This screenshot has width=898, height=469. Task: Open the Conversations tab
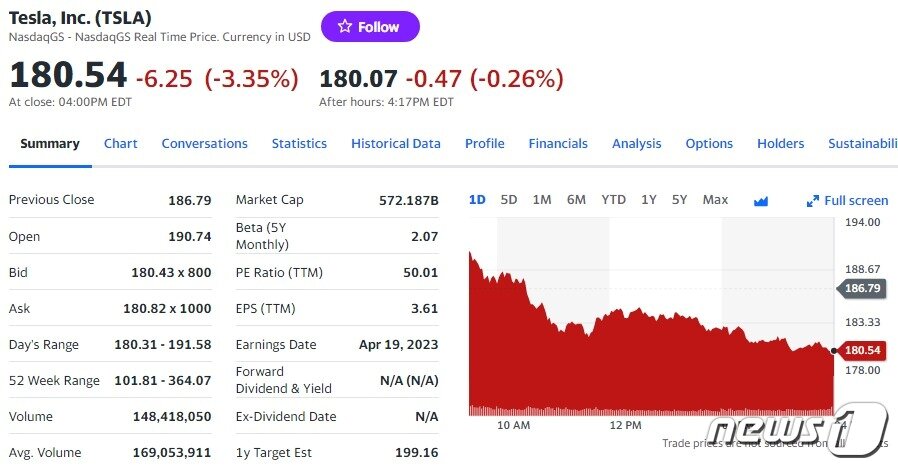click(x=204, y=143)
